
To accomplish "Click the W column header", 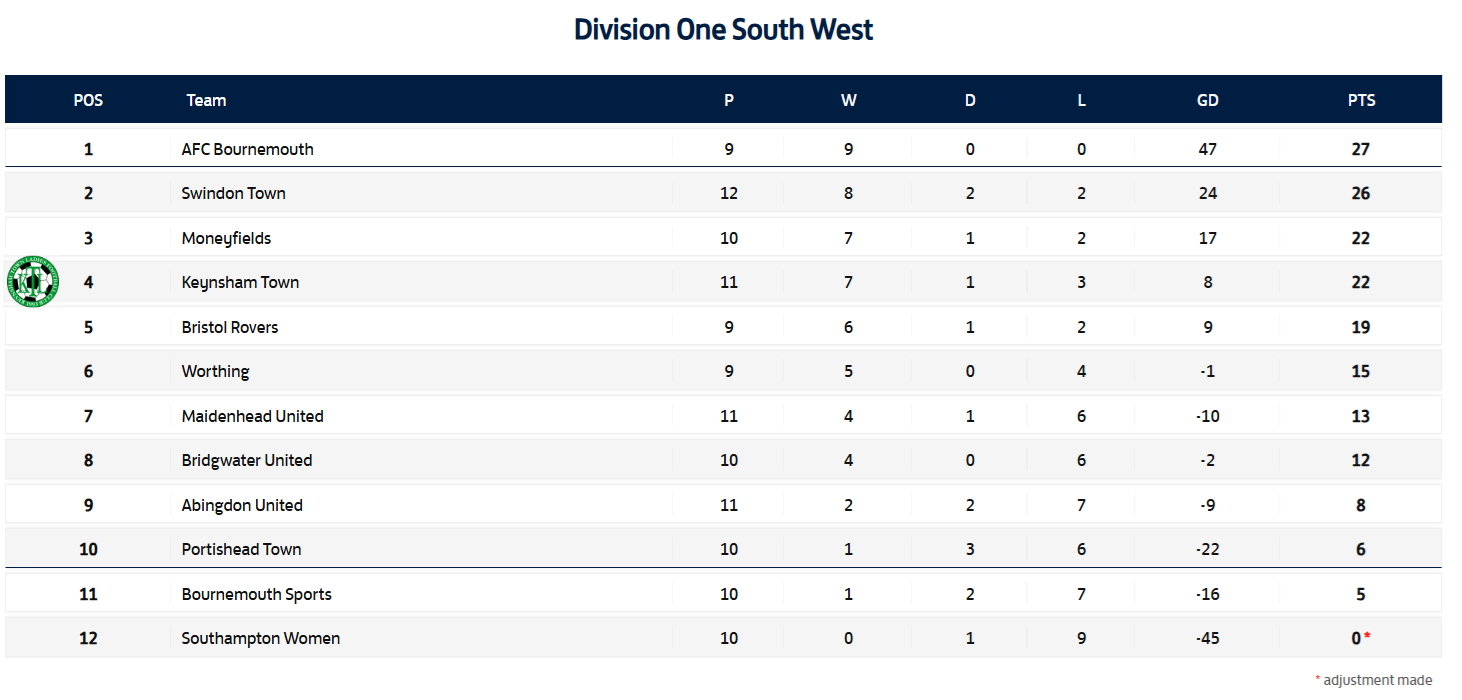I will click(x=849, y=100).
